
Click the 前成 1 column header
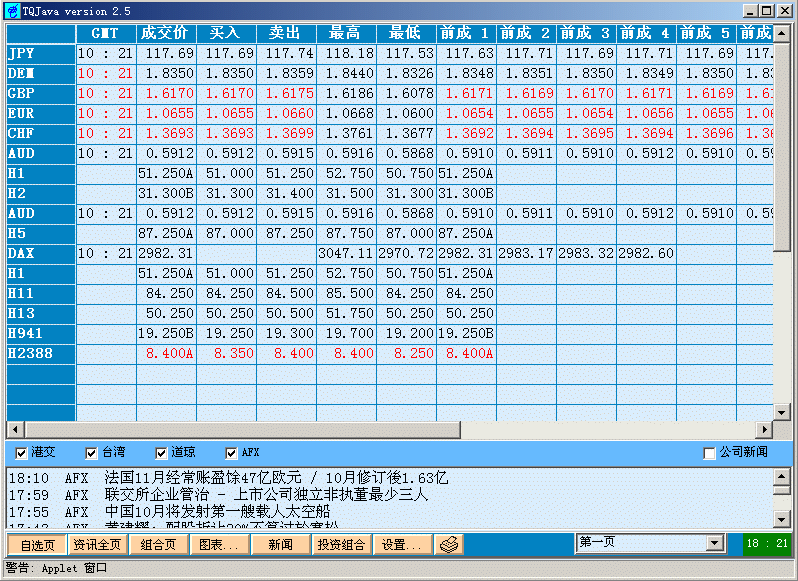466,34
